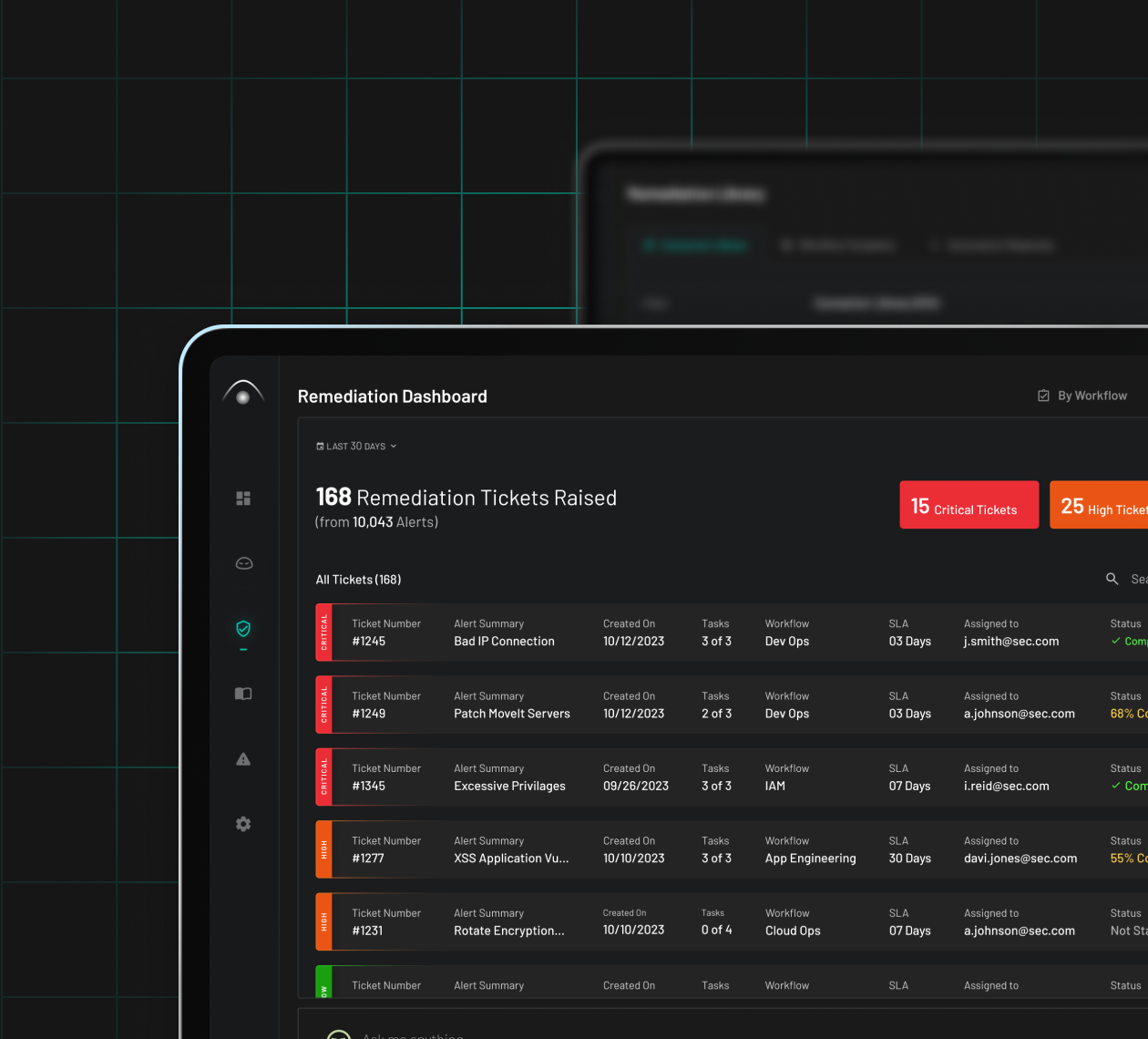Select the shield remediation icon in sidebar
Viewport: 1148px width, 1039px height.
(243, 629)
